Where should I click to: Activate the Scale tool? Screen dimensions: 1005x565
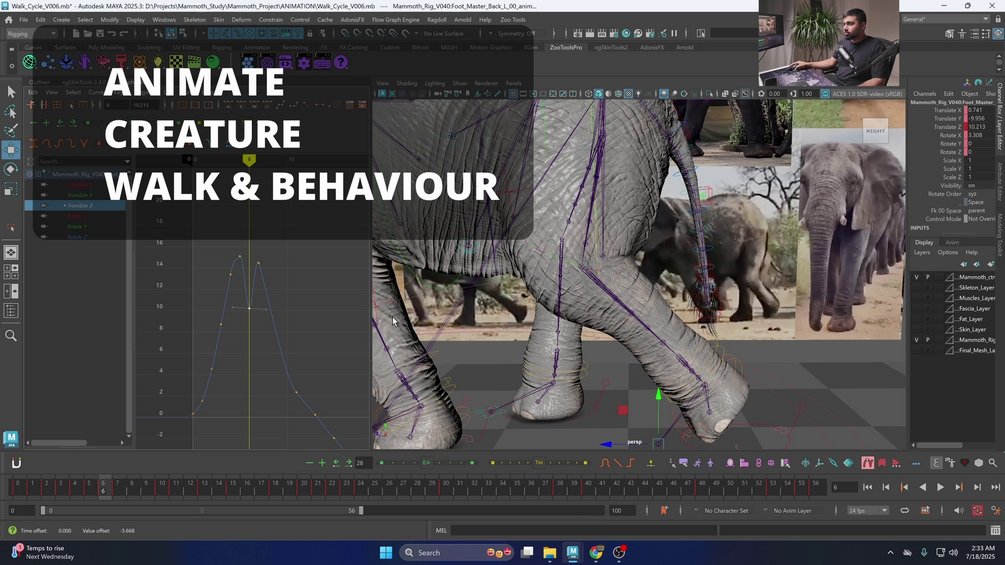point(11,189)
